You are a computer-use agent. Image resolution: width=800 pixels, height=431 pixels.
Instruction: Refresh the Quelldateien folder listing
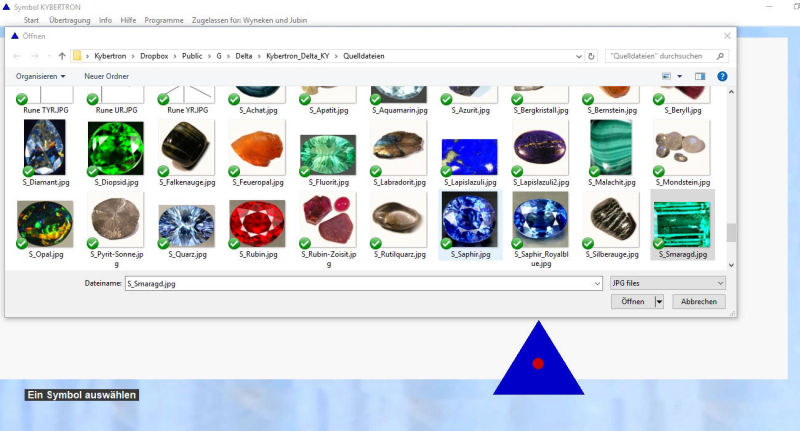(x=592, y=56)
